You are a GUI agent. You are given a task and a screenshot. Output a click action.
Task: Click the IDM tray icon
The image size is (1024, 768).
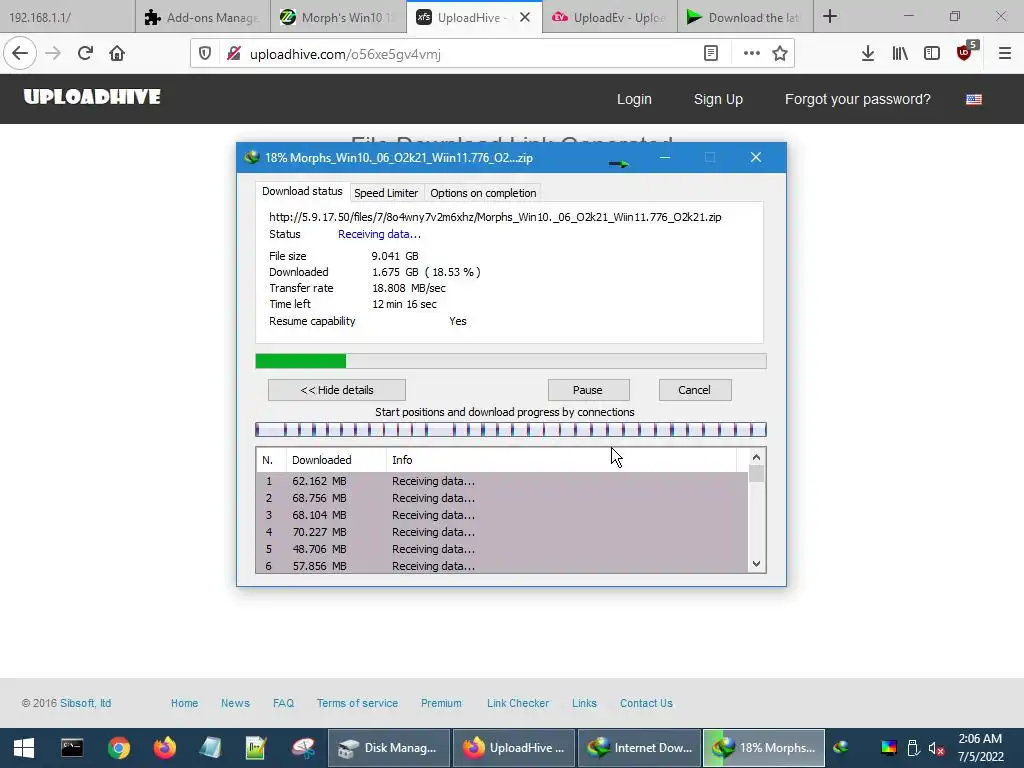pos(841,748)
